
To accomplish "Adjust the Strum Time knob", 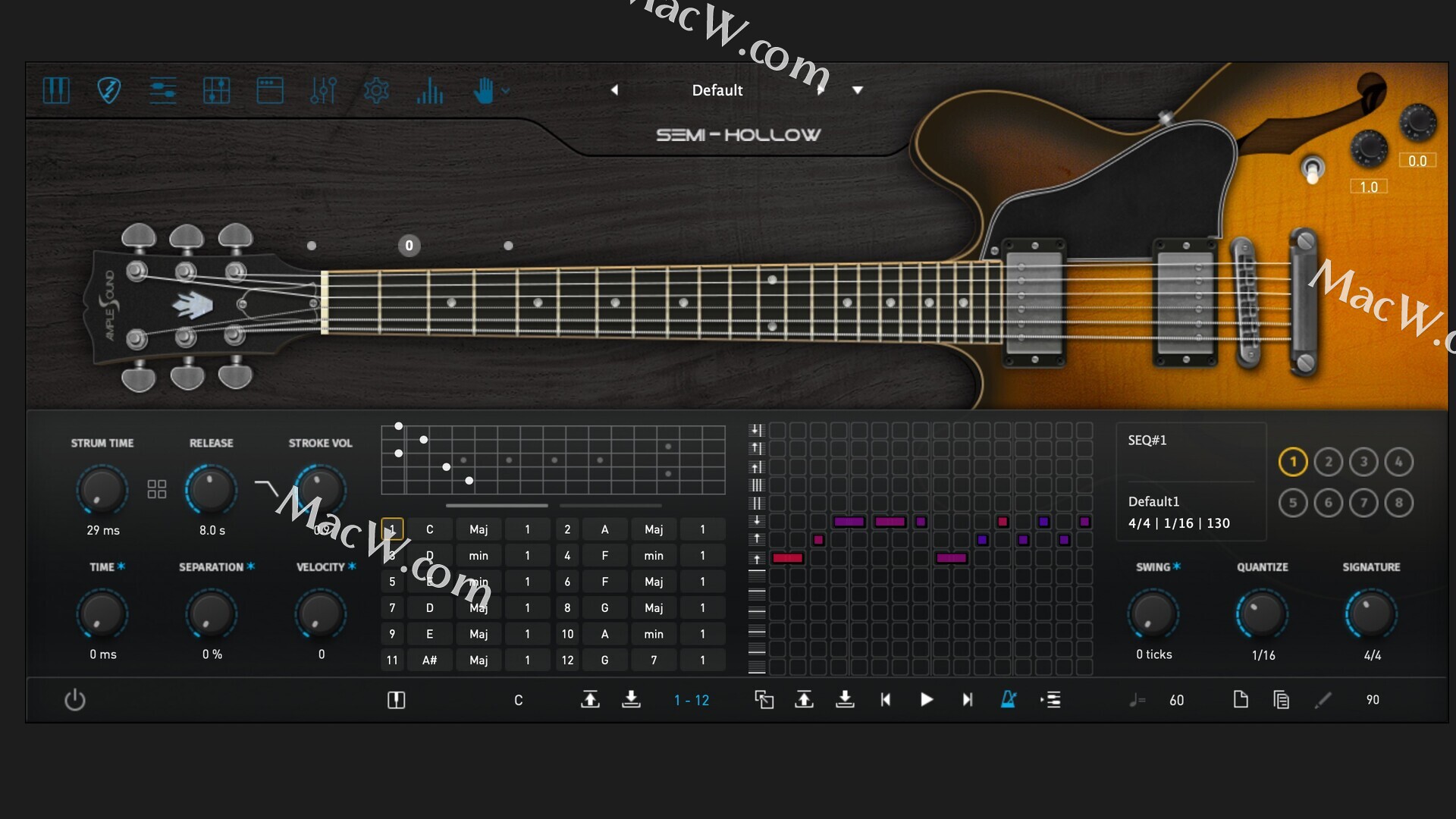I will (102, 490).
